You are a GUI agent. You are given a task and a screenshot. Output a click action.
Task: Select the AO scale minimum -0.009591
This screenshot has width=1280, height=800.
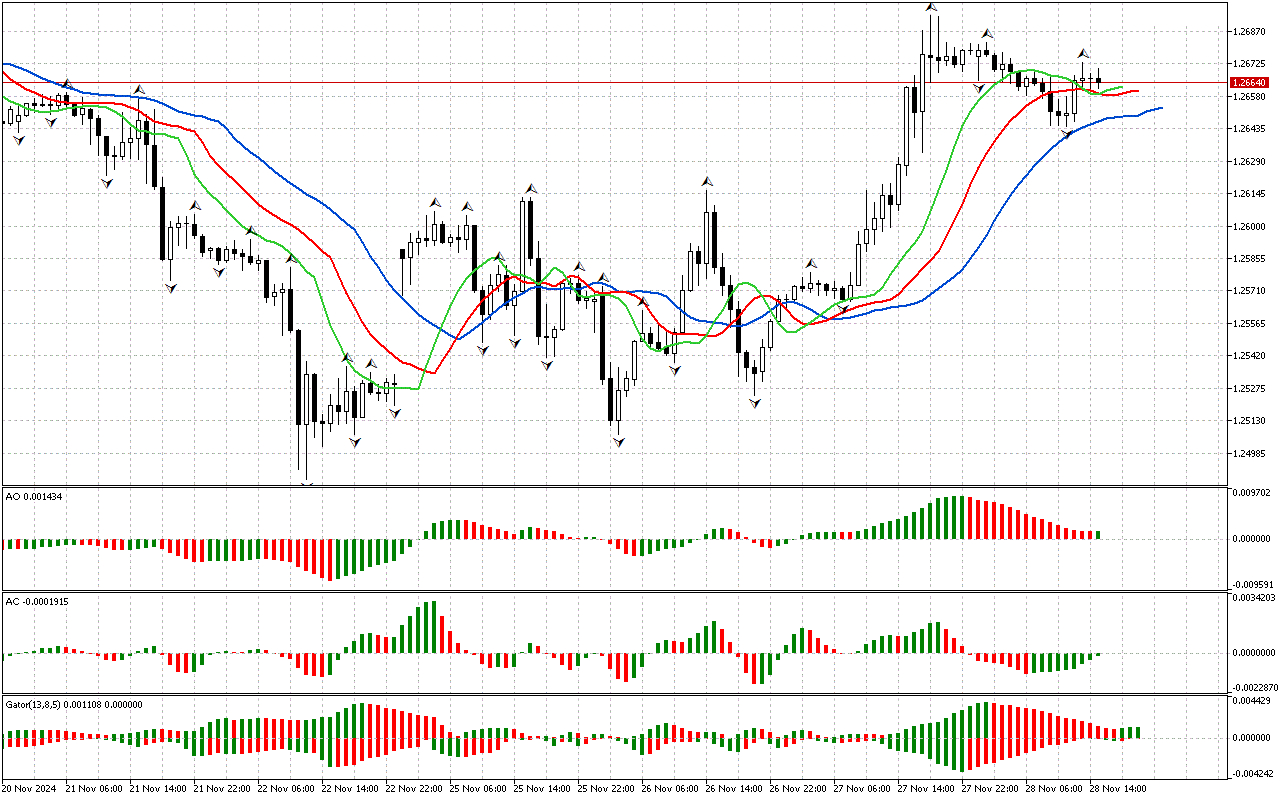click(1254, 584)
